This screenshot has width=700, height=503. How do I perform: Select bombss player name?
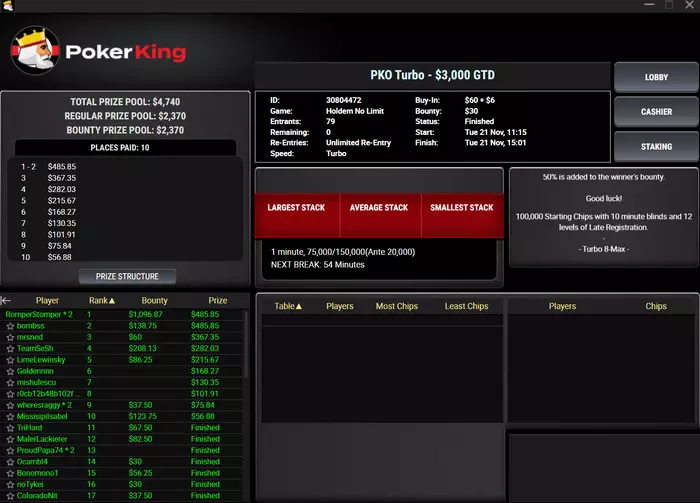(x=30, y=326)
